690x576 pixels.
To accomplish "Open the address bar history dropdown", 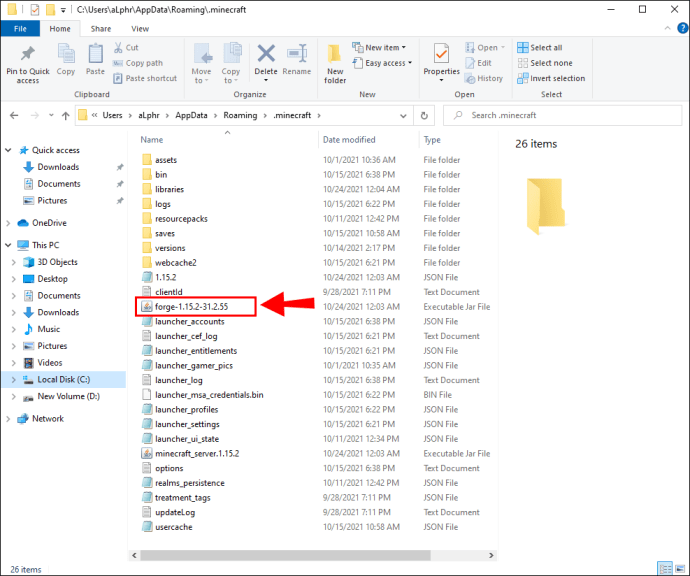I will point(403,116).
